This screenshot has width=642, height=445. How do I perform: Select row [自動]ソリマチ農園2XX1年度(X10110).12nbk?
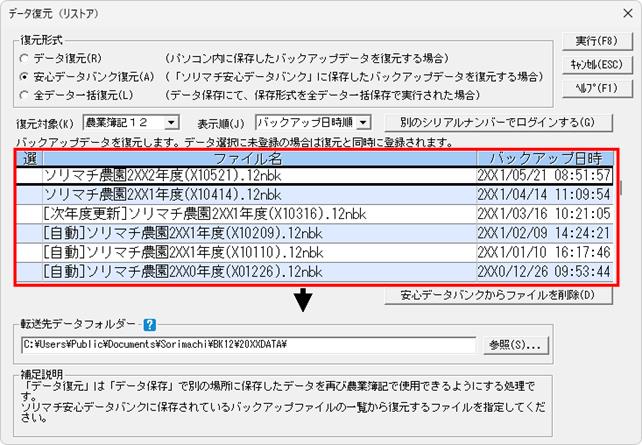coord(314,252)
